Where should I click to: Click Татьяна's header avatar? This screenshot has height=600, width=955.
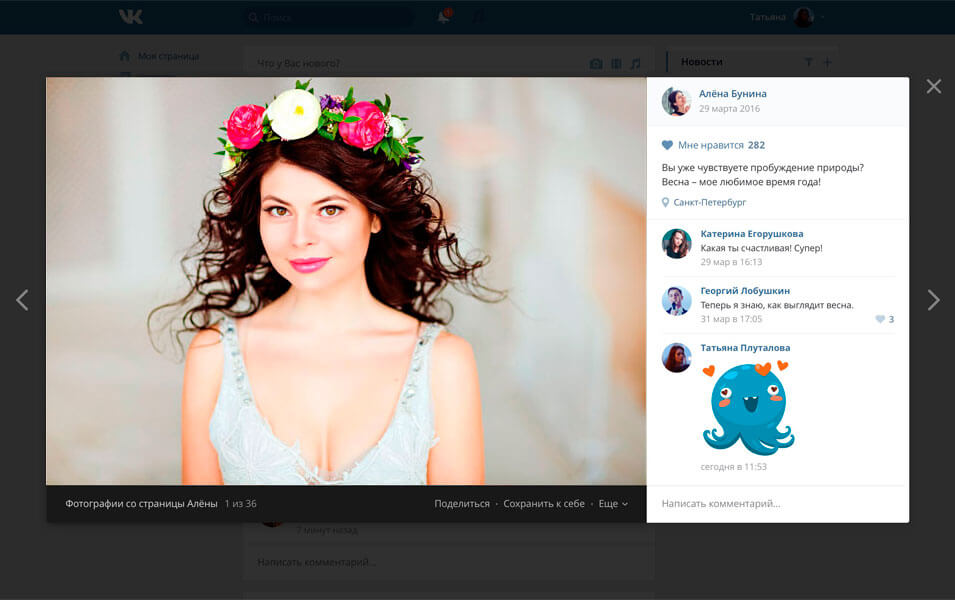tap(804, 17)
